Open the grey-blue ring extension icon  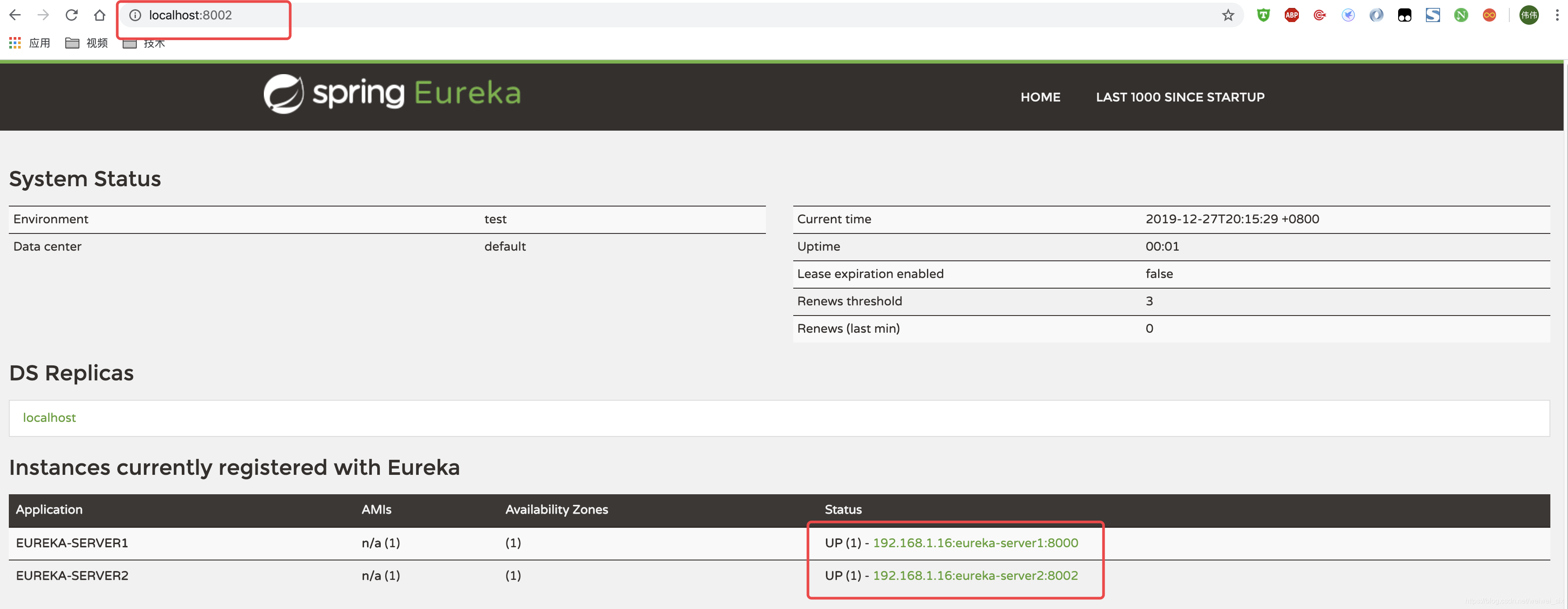click(1376, 15)
